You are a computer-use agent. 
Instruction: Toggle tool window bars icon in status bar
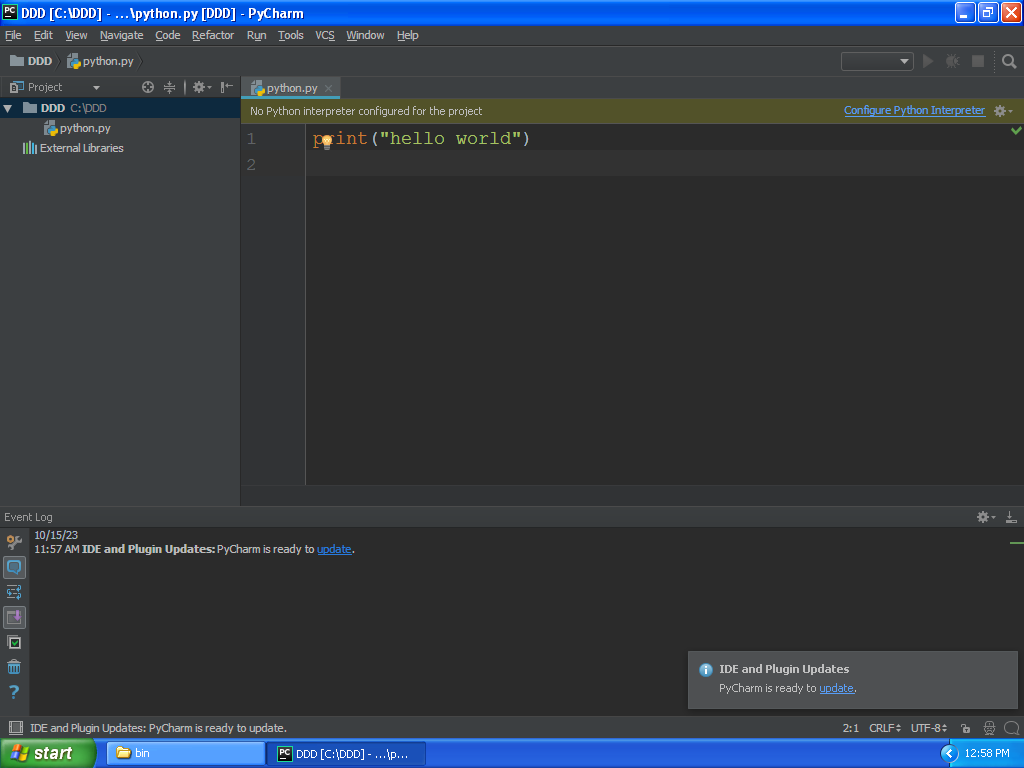[16, 728]
